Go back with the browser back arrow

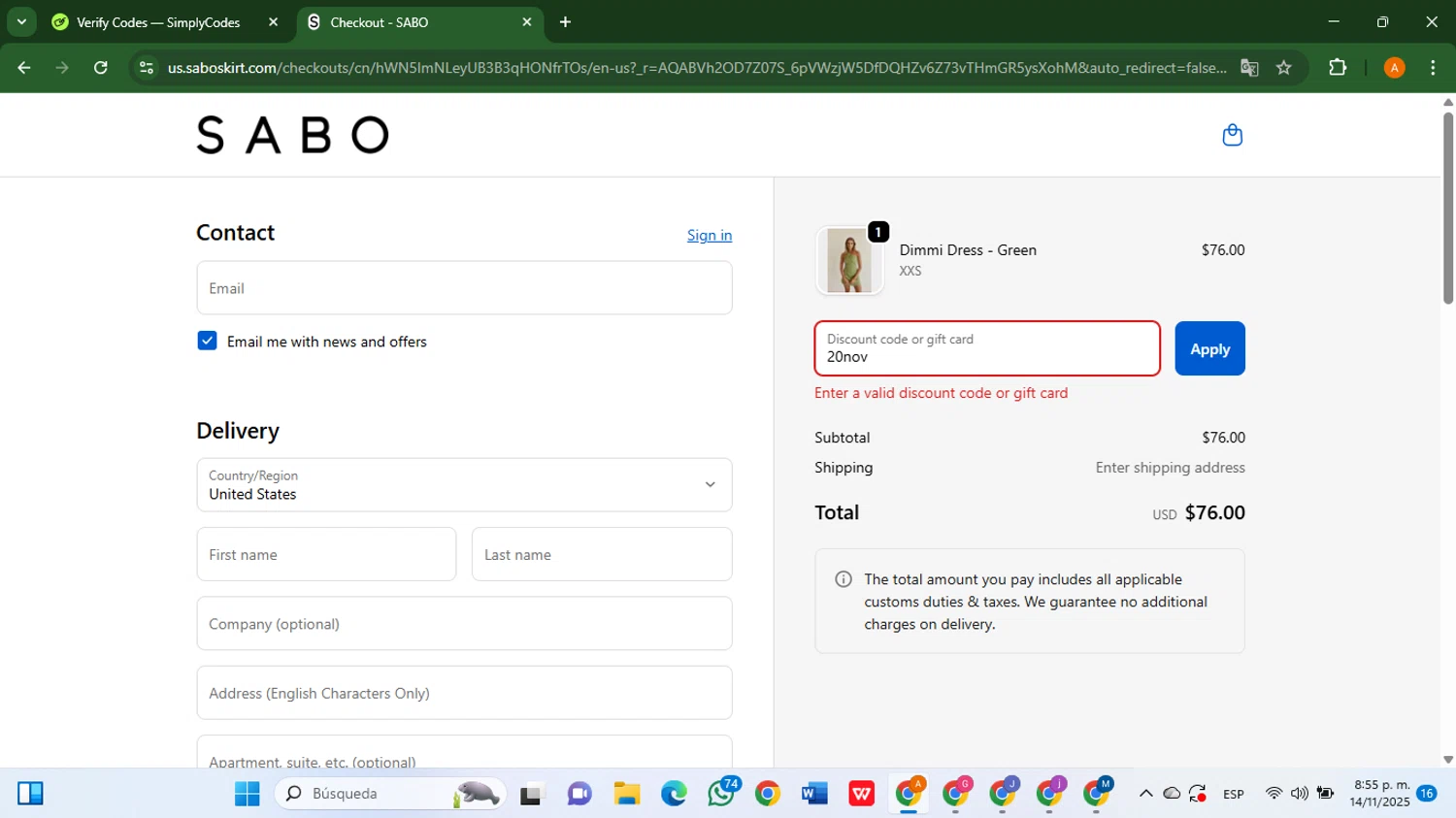coord(24,68)
